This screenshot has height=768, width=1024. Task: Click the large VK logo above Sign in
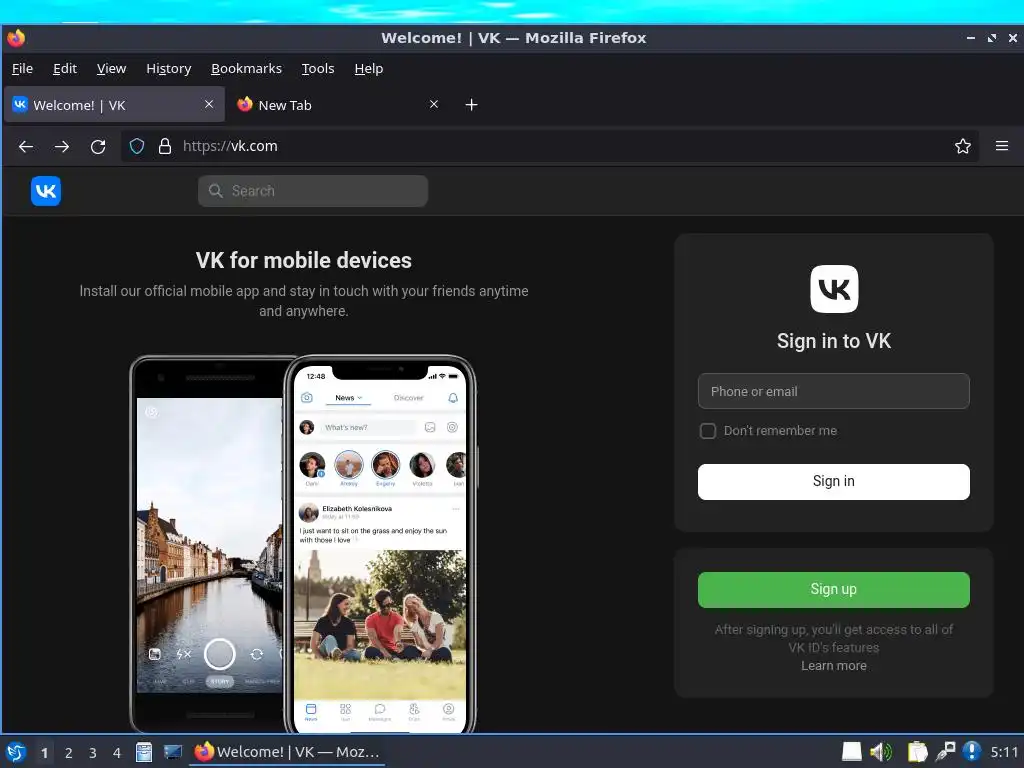(834, 289)
